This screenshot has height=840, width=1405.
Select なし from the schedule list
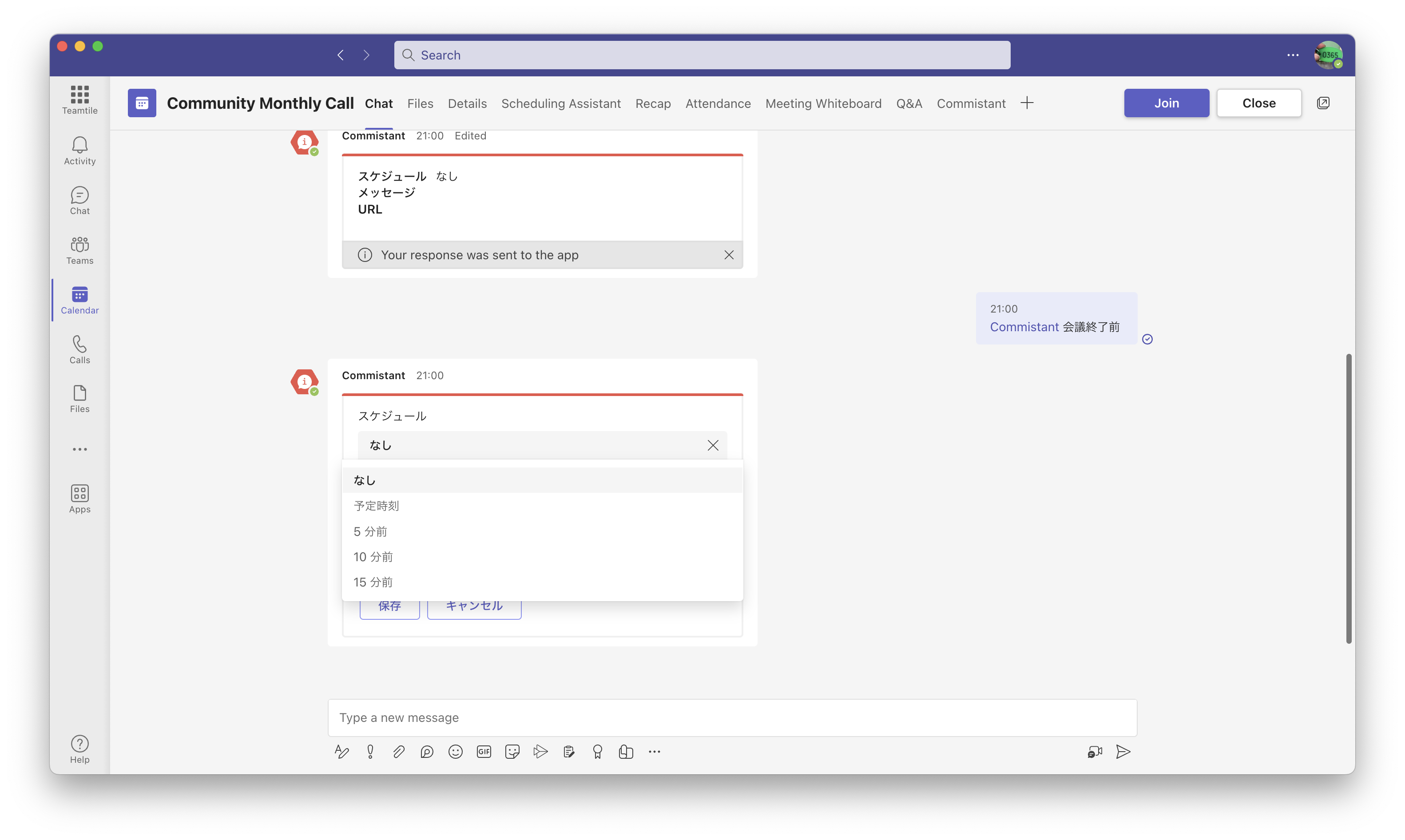click(x=542, y=480)
